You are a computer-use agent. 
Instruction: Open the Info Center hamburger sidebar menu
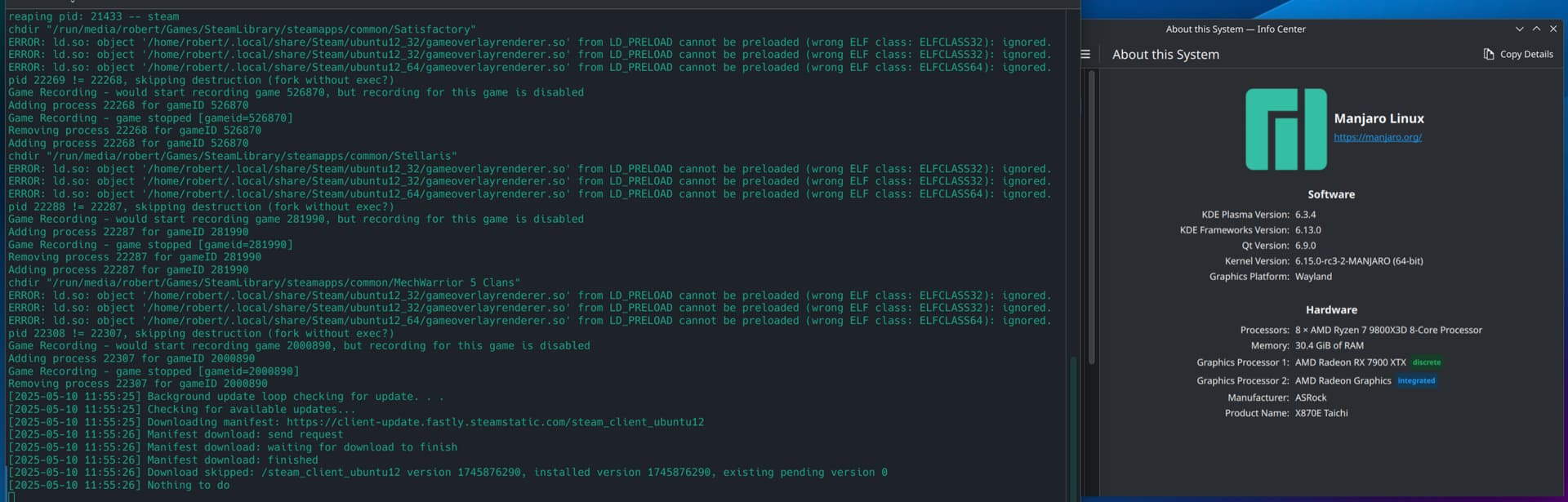[x=1085, y=55]
